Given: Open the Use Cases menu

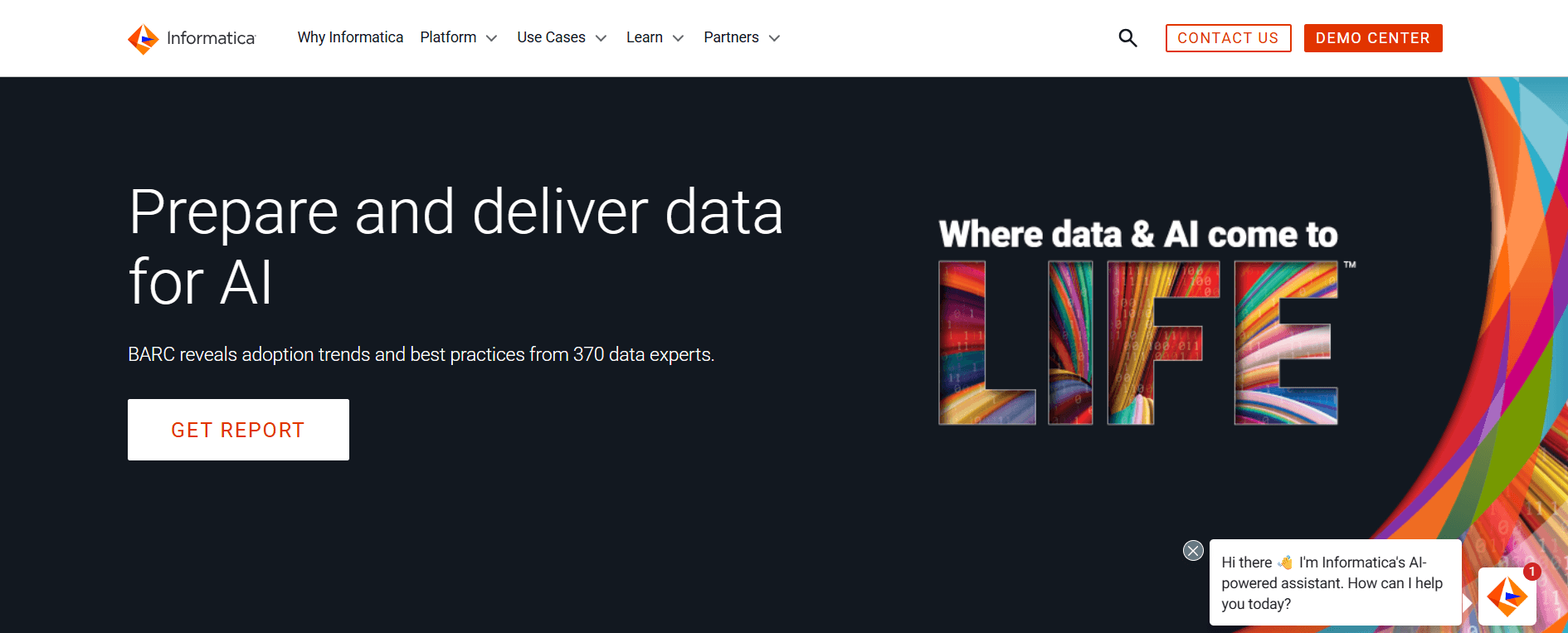Looking at the screenshot, I should point(551,37).
